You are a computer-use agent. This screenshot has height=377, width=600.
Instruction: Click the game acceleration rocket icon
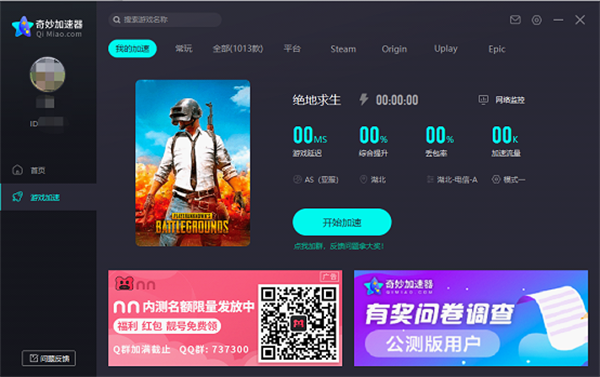point(18,197)
